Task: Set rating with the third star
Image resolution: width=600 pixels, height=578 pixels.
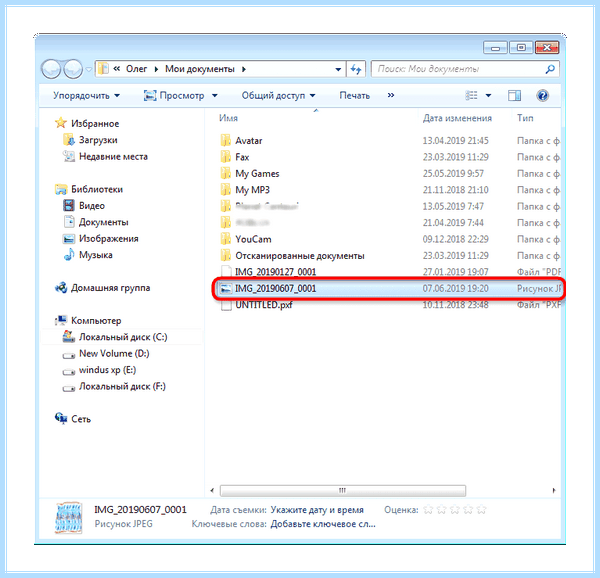Action: click(x=455, y=510)
